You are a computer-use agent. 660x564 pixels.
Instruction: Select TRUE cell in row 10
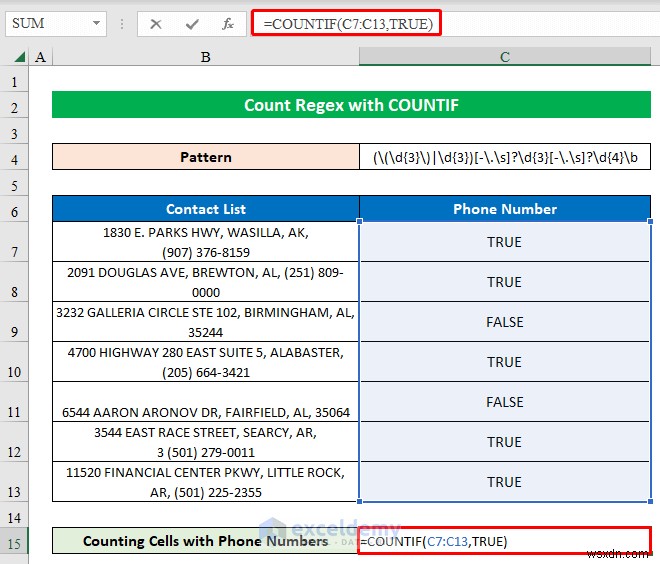pos(505,362)
